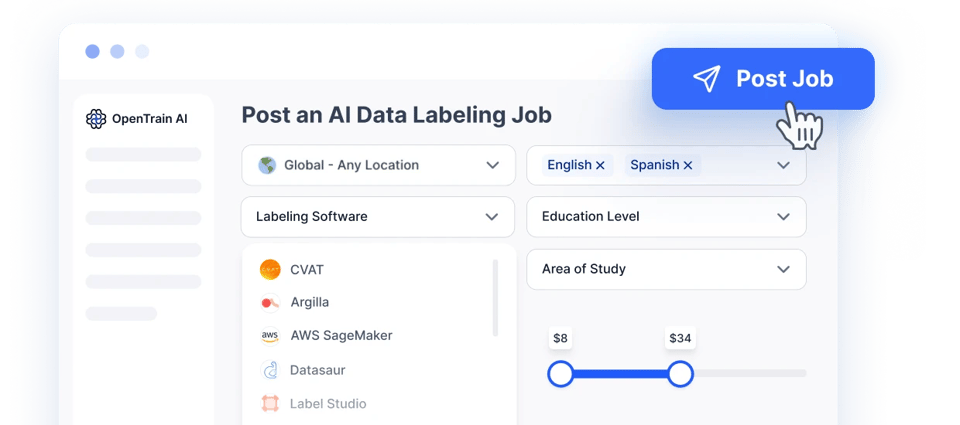Expand the Global - Any Location dropdown

(492, 165)
